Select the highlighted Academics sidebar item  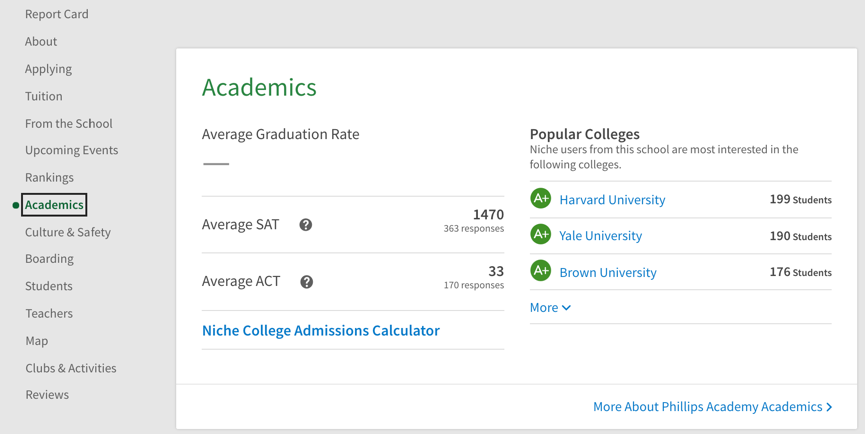[x=54, y=205]
